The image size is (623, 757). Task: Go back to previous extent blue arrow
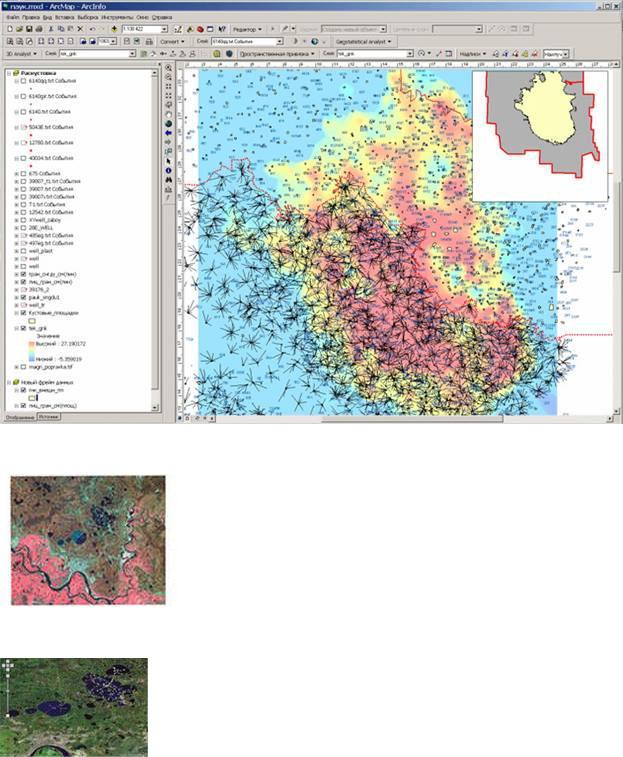click(169, 133)
